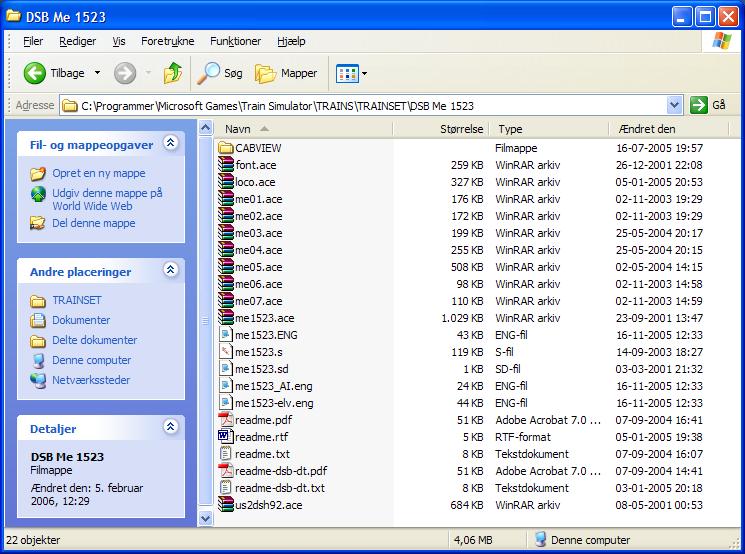
Task: Click the Opret en ny mappe icon
Action: [x=38, y=173]
